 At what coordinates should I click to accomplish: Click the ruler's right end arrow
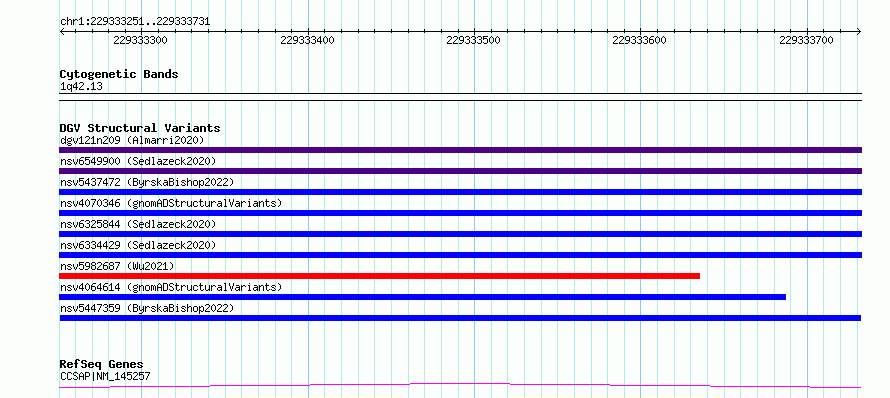pyautogui.click(x=859, y=31)
